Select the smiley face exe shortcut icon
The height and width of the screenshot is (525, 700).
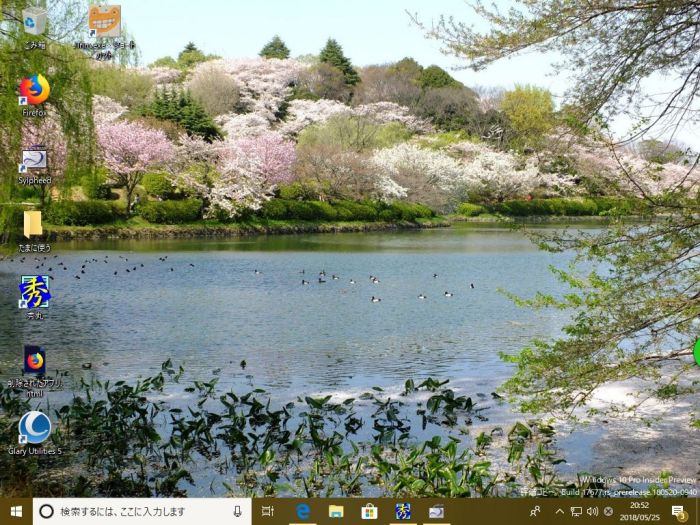coord(104,22)
